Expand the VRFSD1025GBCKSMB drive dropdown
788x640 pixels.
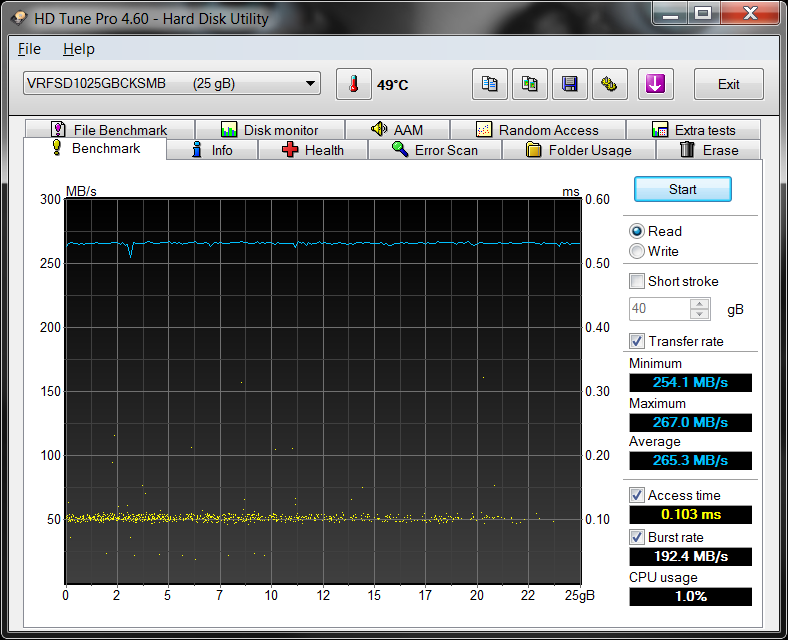pos(310,84)
